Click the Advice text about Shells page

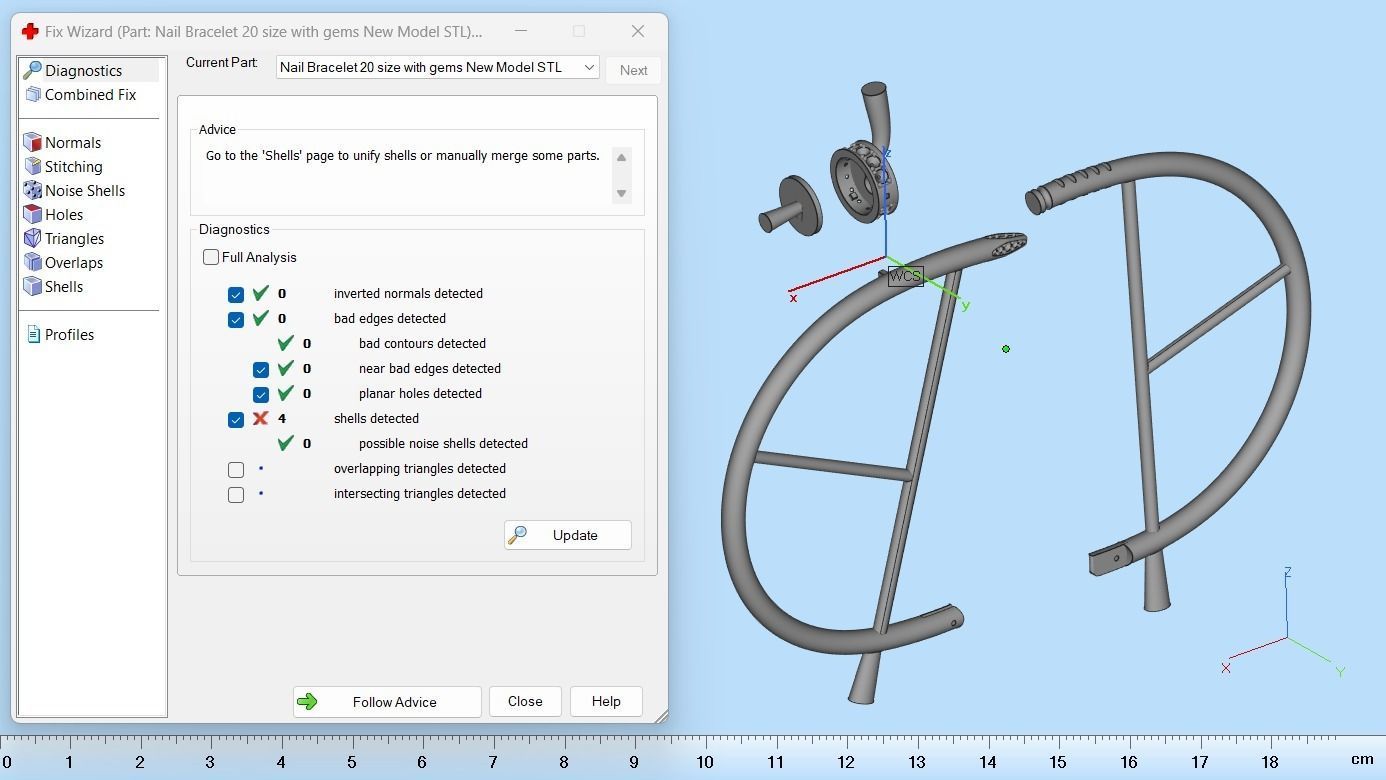403,156
